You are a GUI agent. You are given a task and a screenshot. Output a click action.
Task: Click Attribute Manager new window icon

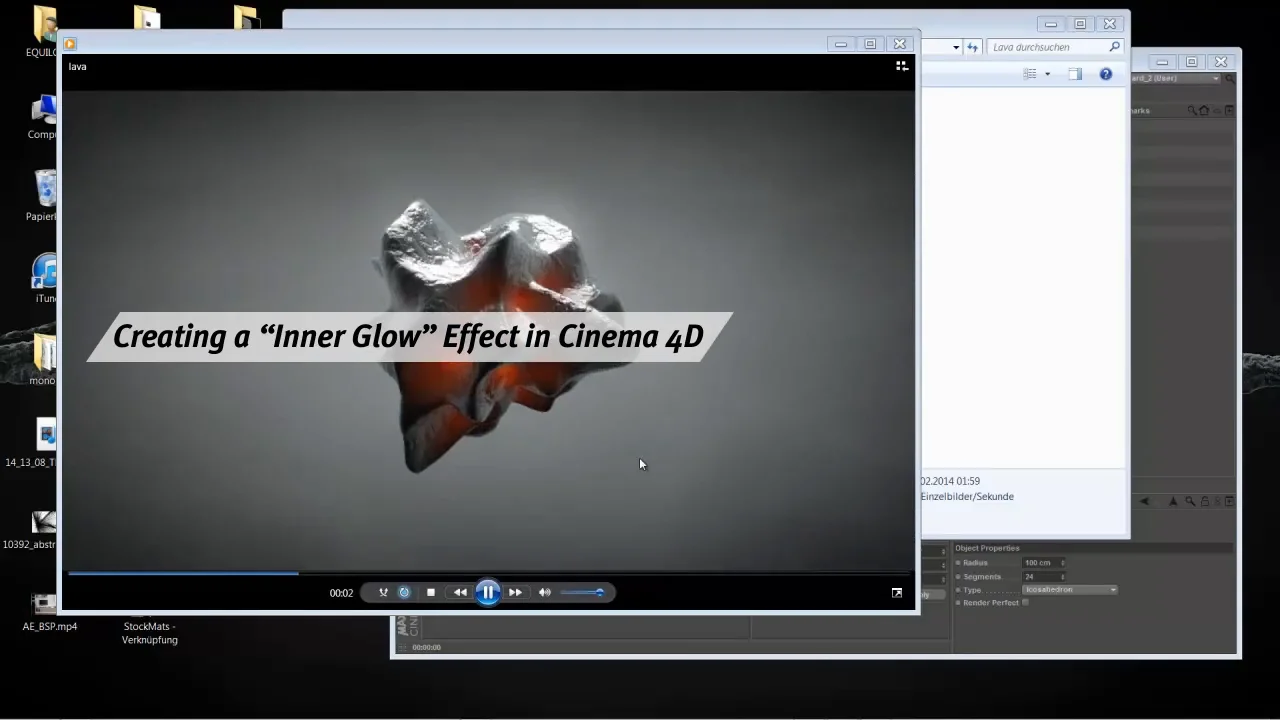(x=1230, y=502)
